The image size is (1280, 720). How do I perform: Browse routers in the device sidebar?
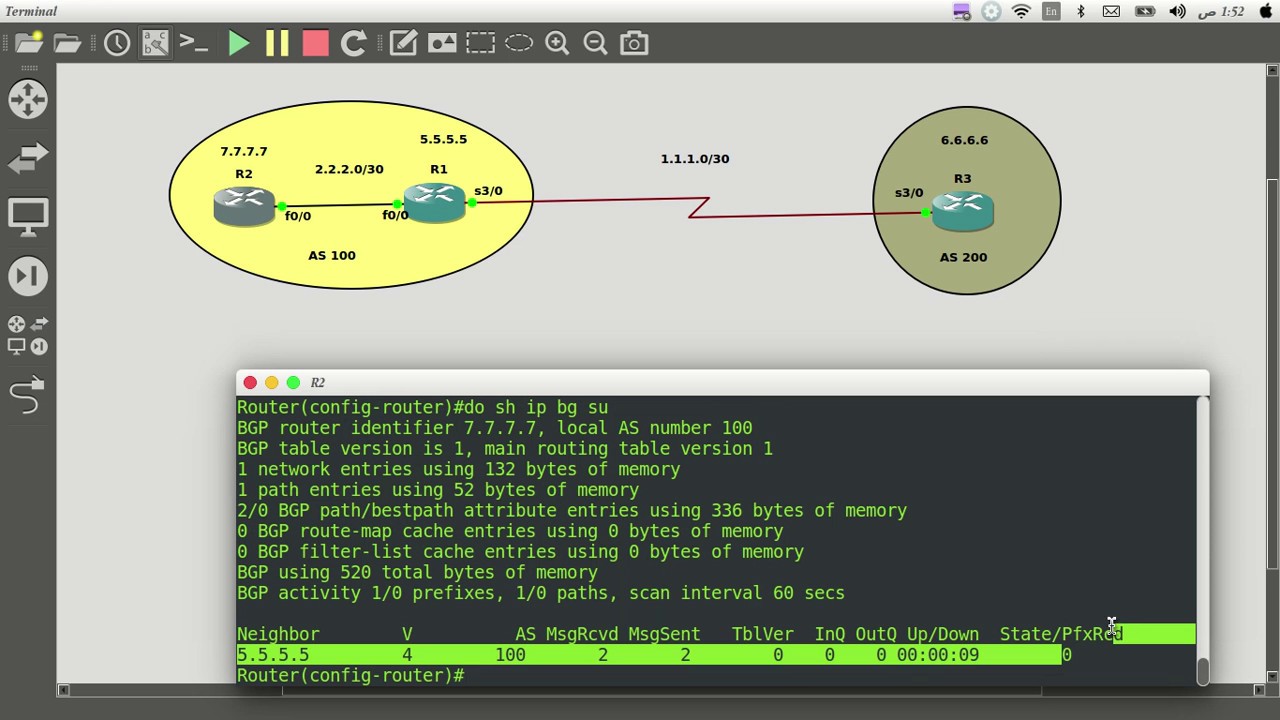28,98
